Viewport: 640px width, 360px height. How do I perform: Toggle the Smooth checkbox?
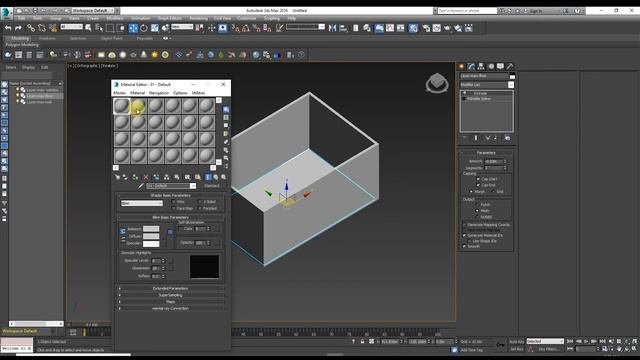point(464,247)
